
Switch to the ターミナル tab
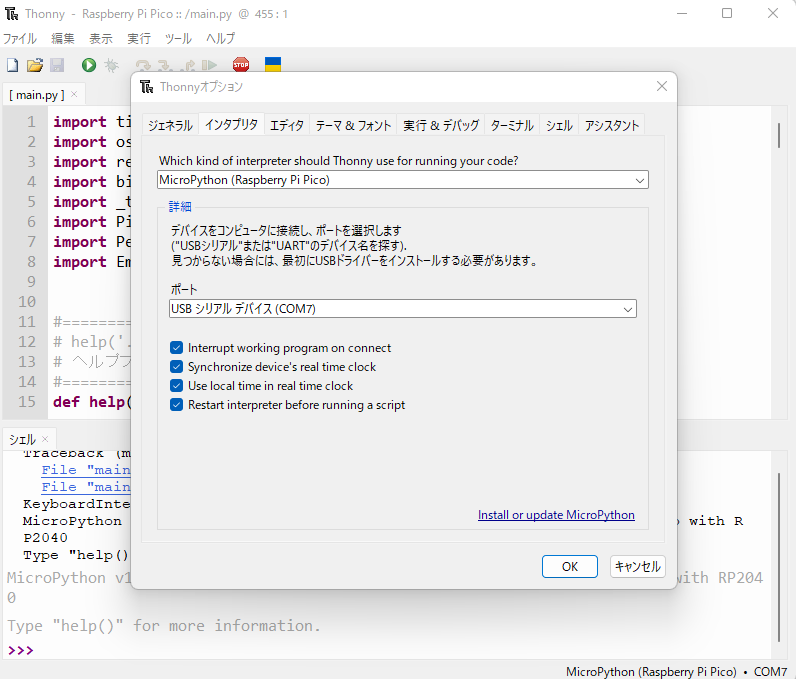pos(512,125)
